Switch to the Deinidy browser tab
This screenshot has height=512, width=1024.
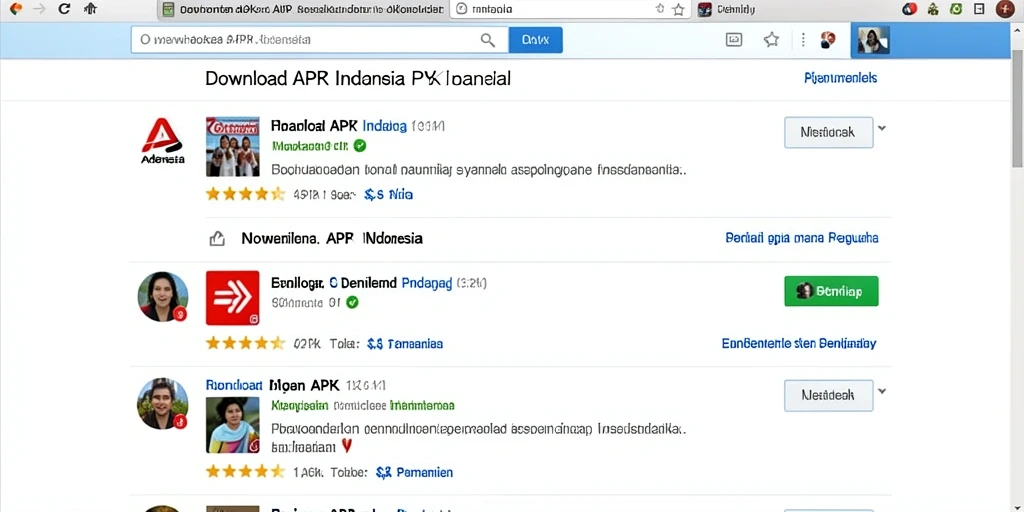tap(728, 9)
